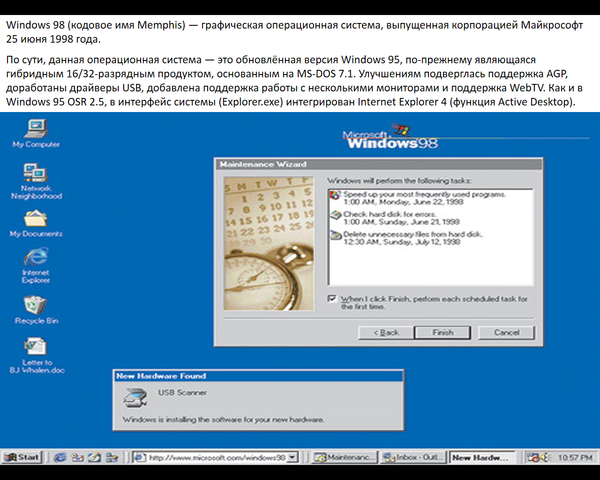Click the USB Scanner device icon
The width and height of the screenshot is (600, 480).
coord(133,398)
